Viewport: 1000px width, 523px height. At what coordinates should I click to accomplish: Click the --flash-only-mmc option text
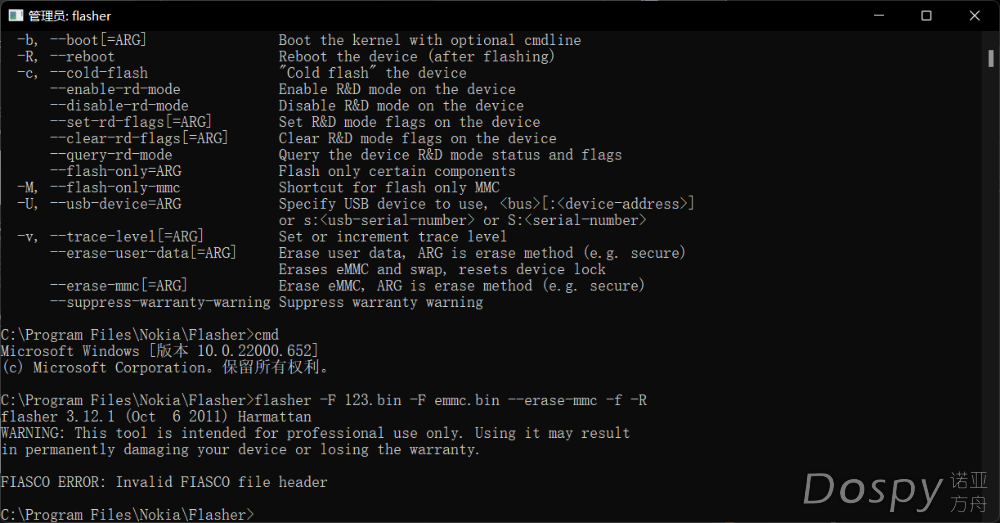[x=115, y=188]
